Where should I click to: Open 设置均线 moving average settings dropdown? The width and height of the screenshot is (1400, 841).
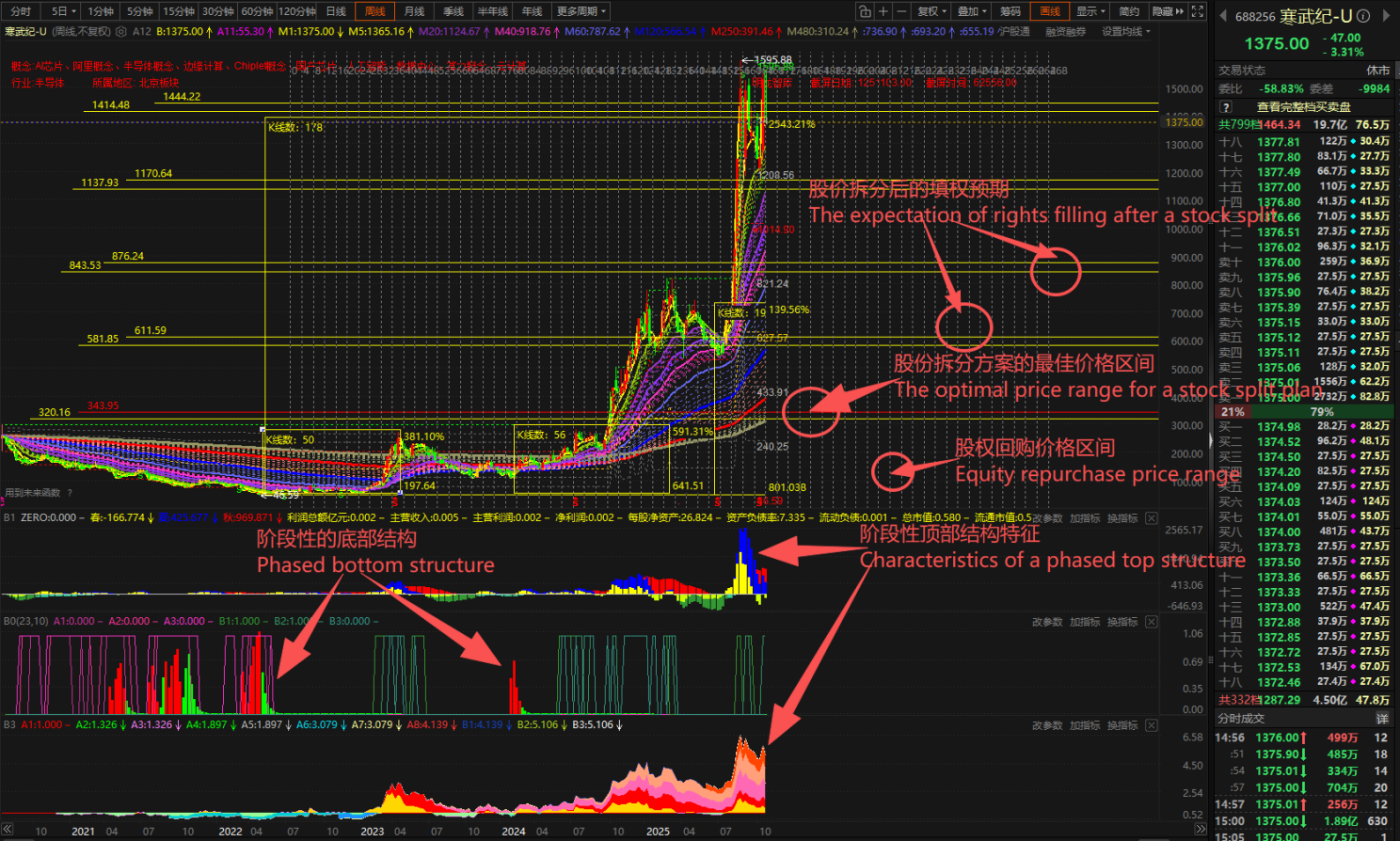click(x=1125, y=31)
